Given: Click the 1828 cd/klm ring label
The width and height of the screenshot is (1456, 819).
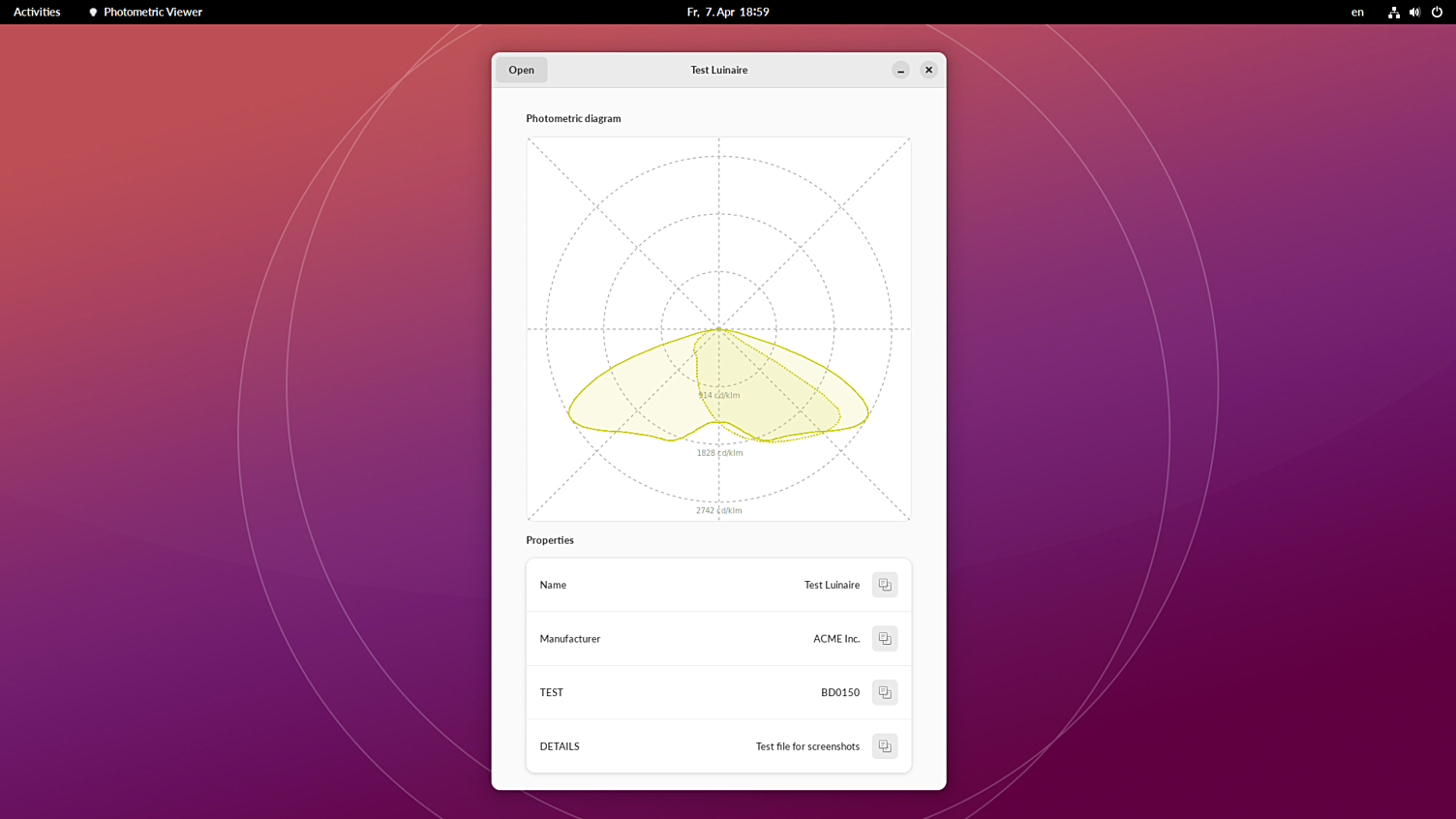Looking at the screenshot, I should 718,452.
